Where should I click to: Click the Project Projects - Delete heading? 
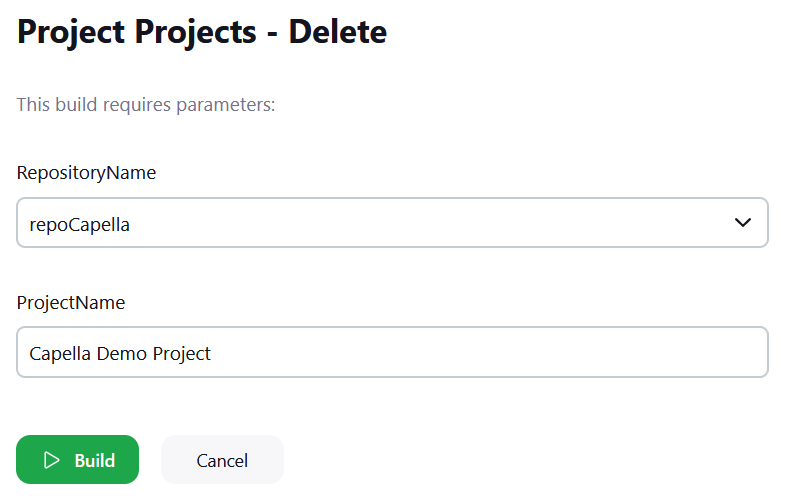(202, 32)
